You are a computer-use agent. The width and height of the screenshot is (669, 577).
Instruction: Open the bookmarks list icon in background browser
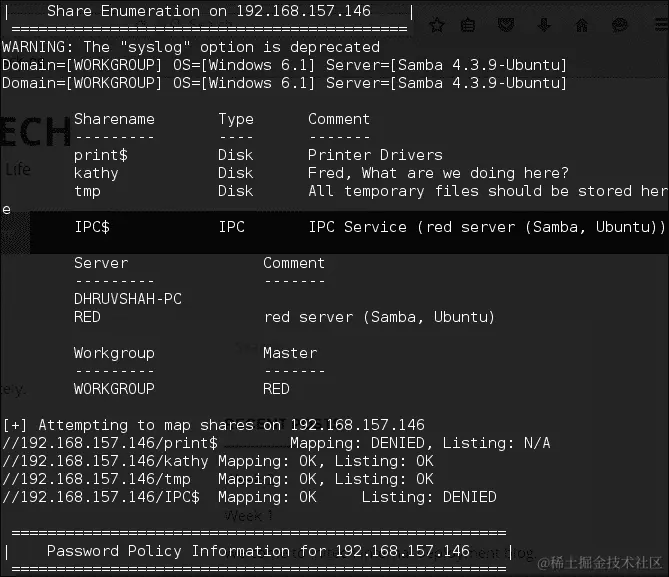coord(468,26)
